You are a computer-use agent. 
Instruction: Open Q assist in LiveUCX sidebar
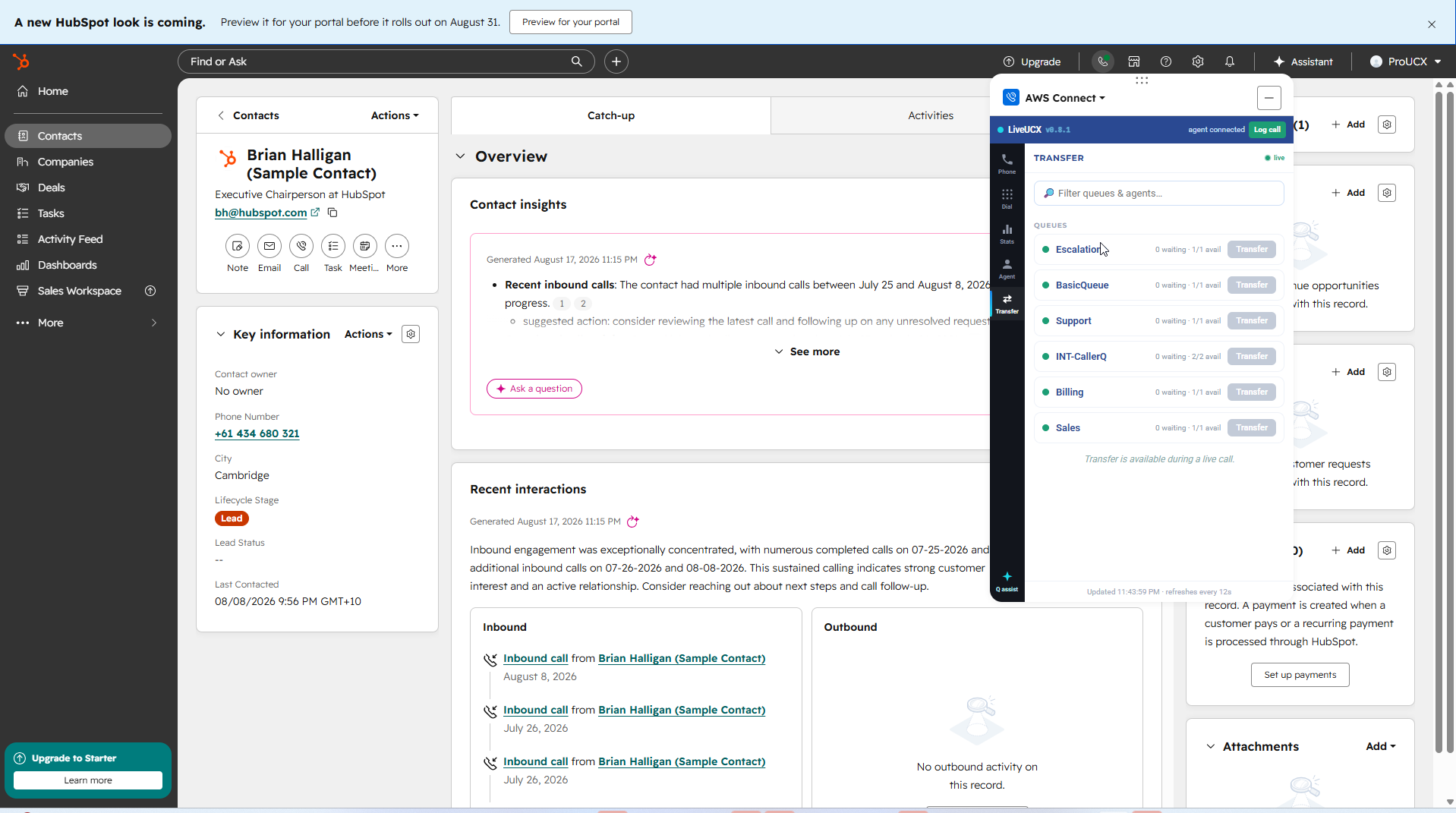(x=1007, y=581)
